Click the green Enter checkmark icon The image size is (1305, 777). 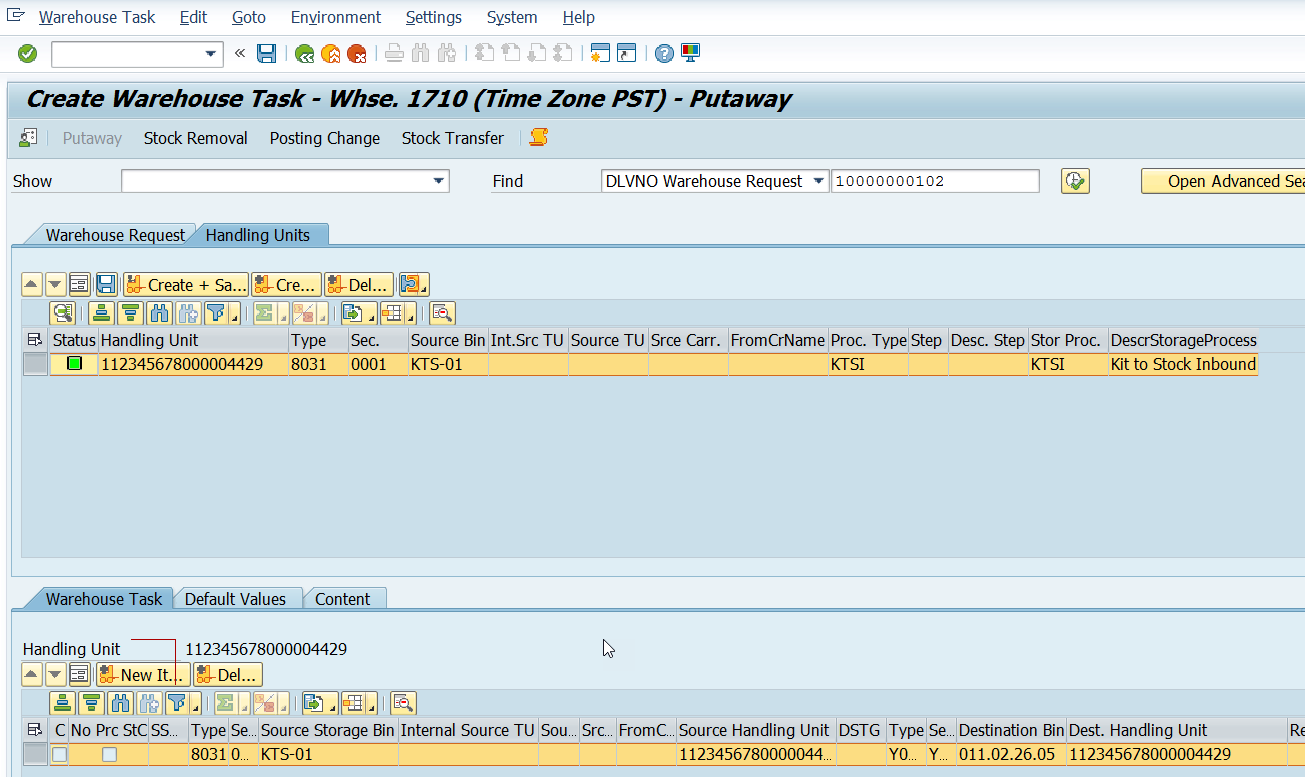(28, 53)
